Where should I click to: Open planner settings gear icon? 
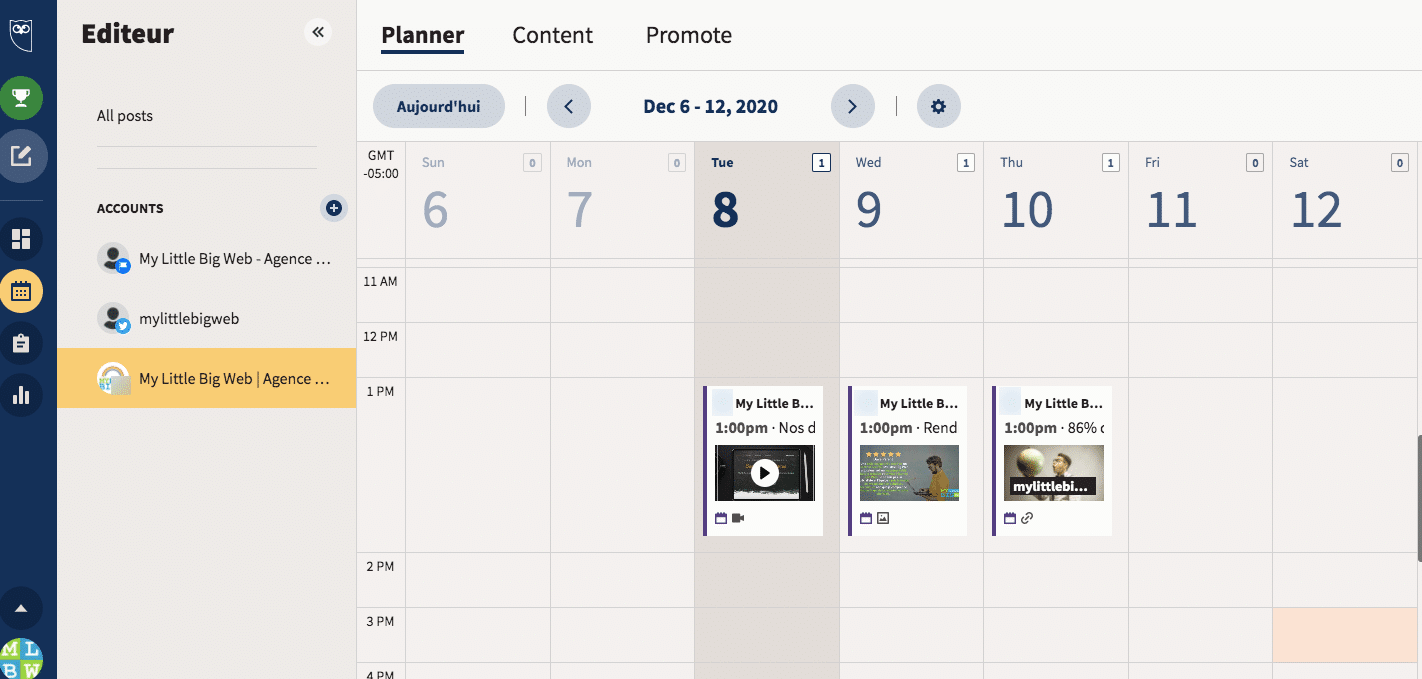point(938,106)
